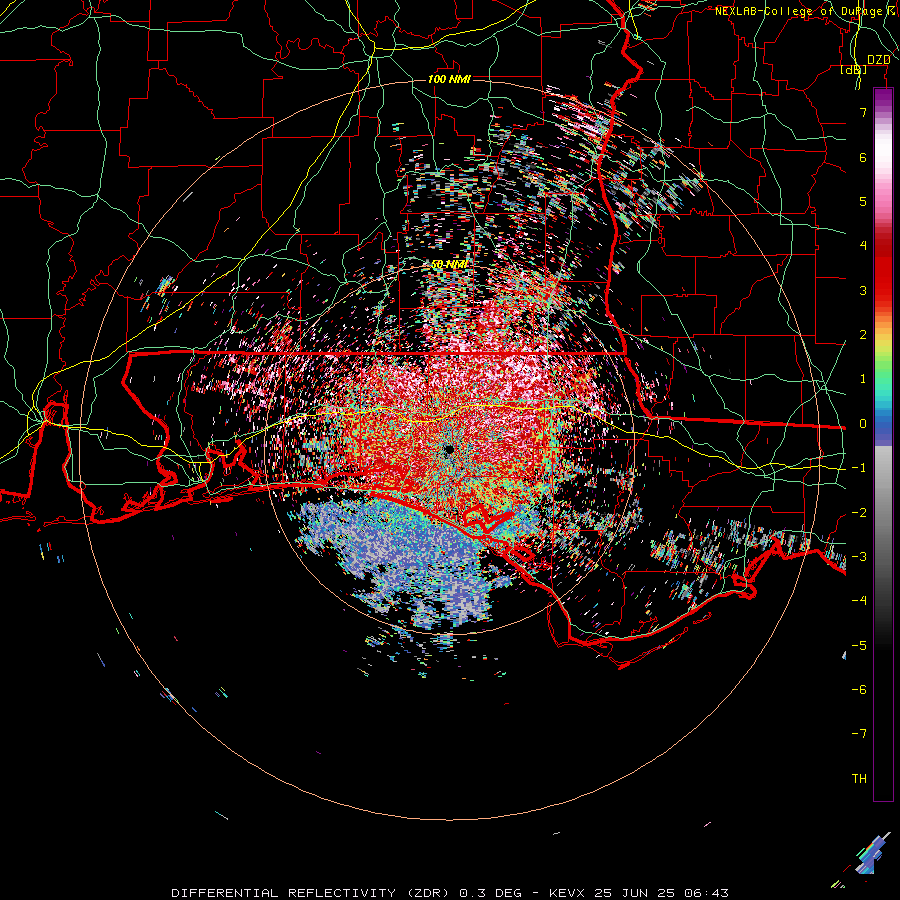Viewport: 900px width, 900px height.
Task: Click the Differential Reflectivity caption at bottom
Action: [x=450, y=893]
